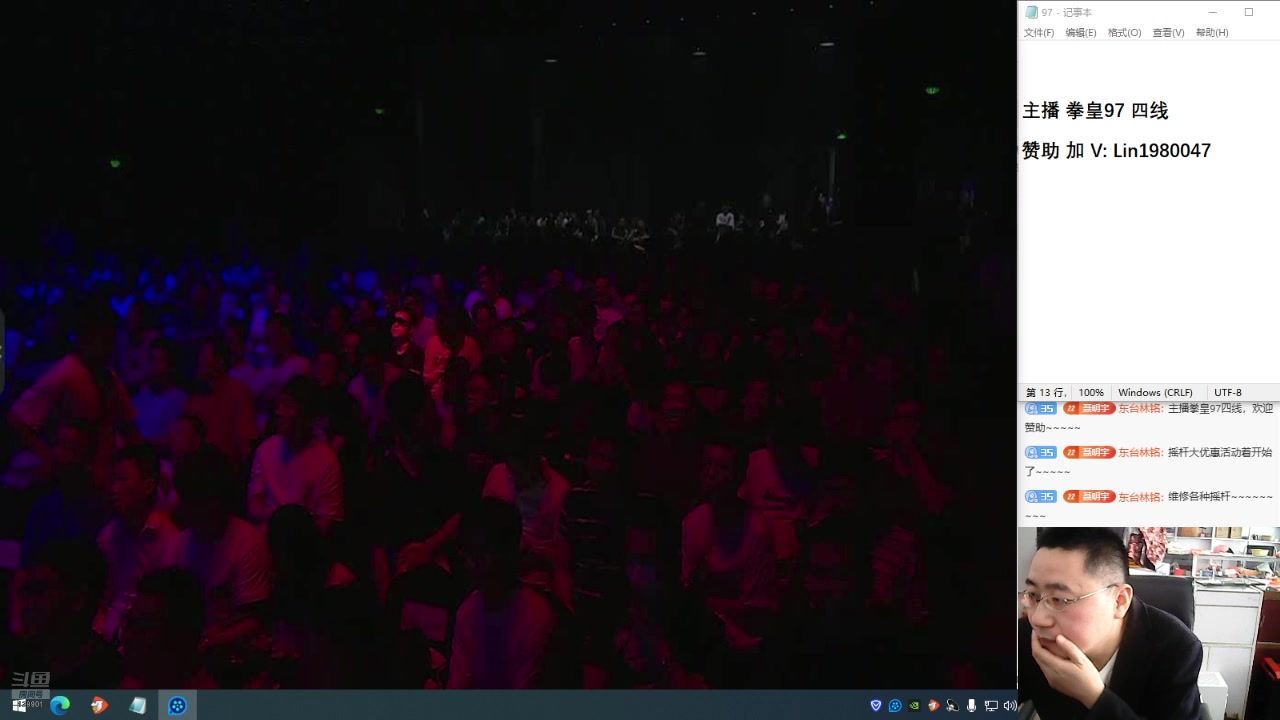Maximize the 97 Notepad window
This screenshot has width=1280, height=720.
[1248, 12]
